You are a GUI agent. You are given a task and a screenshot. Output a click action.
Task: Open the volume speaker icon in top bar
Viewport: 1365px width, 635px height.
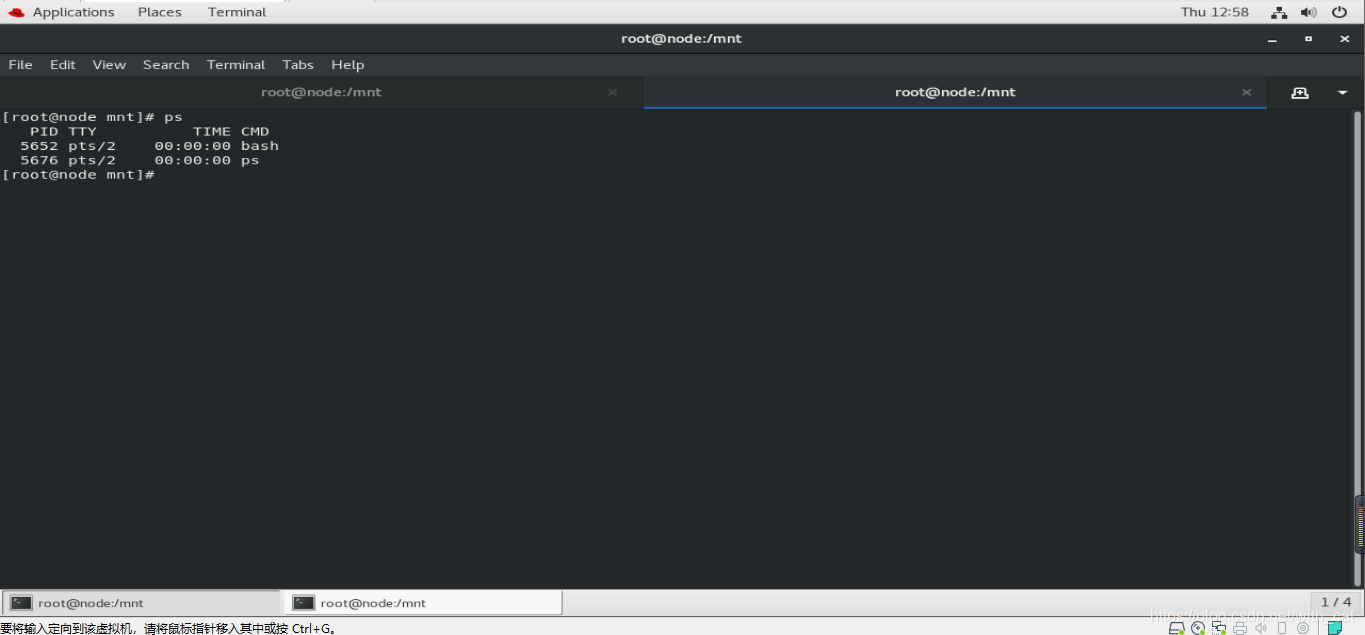click(1308, 12)
